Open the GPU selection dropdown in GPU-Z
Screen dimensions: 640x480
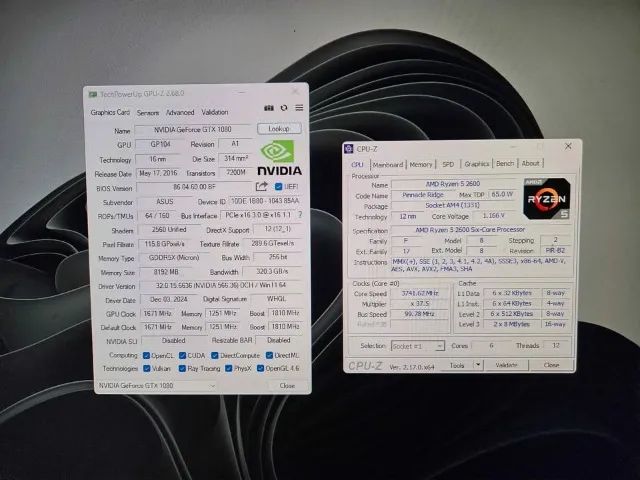pos(157,385)
